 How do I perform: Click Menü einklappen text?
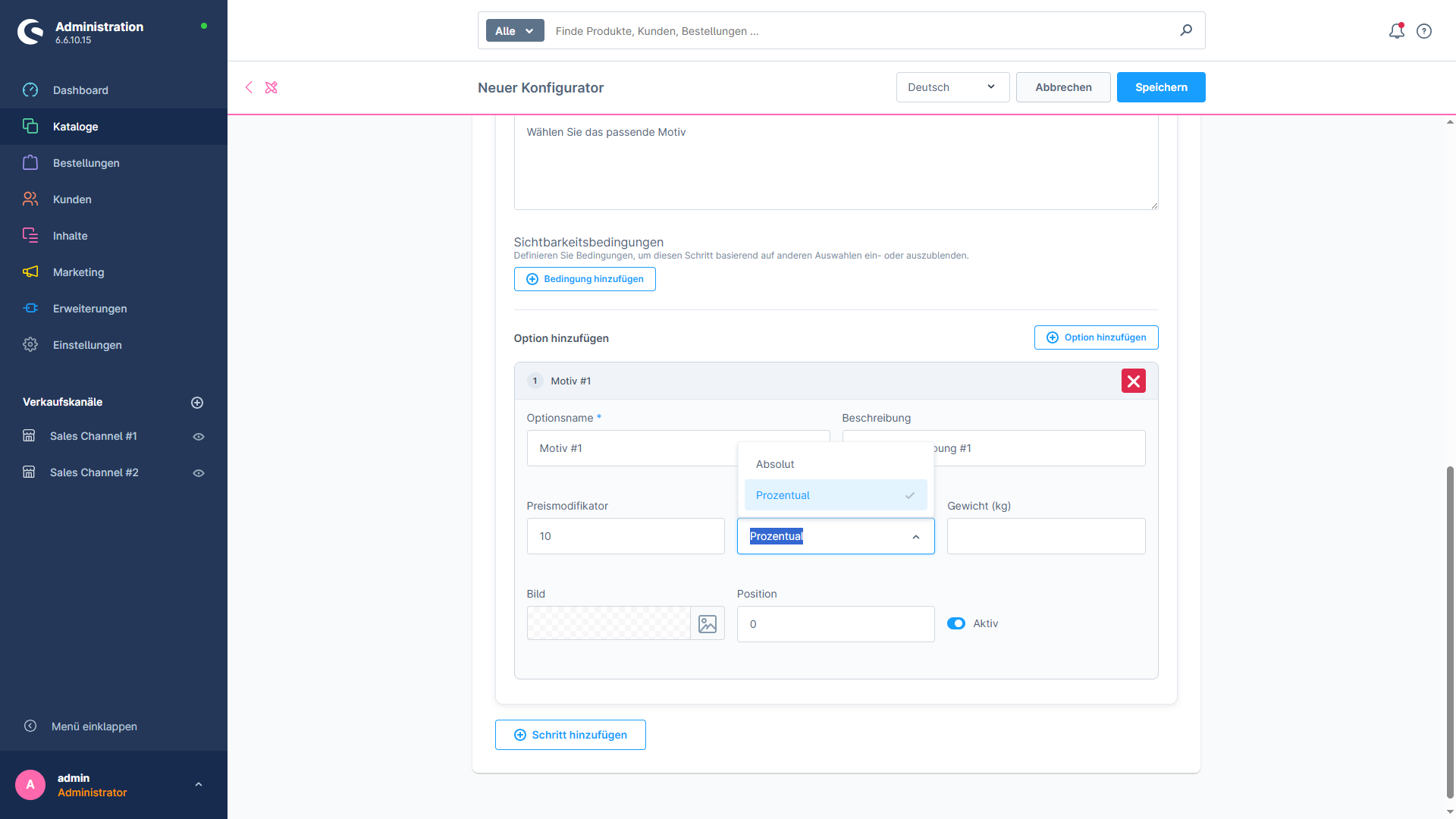(x=94, y=726)
